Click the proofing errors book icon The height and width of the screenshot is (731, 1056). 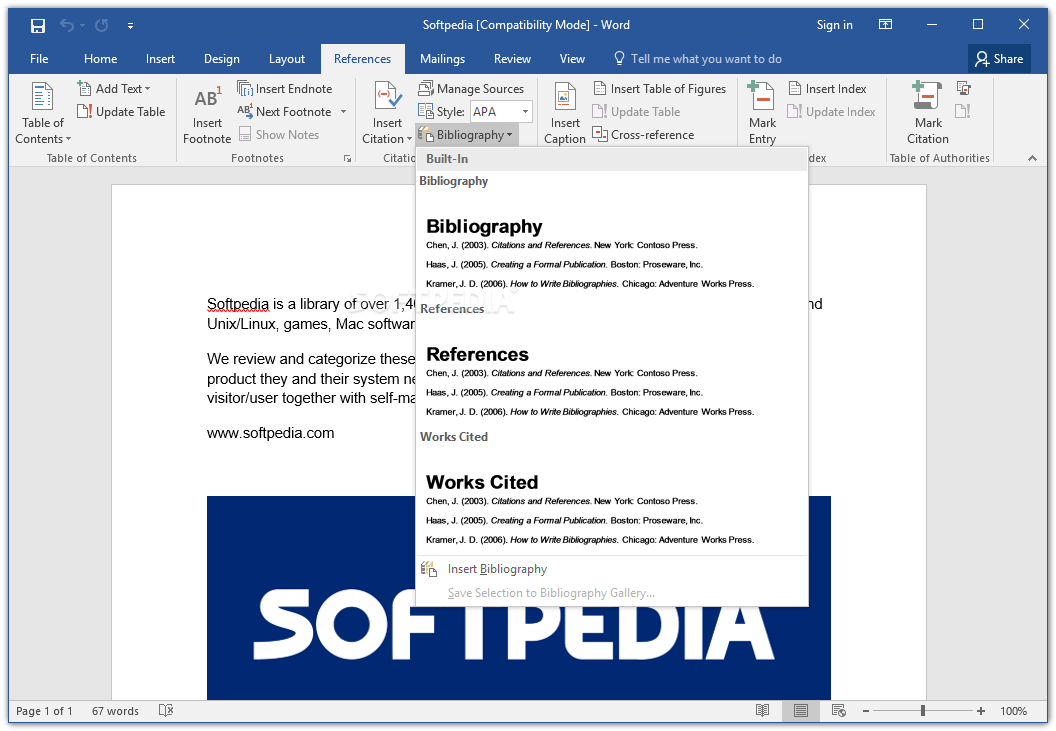click(x=166, y=710)
